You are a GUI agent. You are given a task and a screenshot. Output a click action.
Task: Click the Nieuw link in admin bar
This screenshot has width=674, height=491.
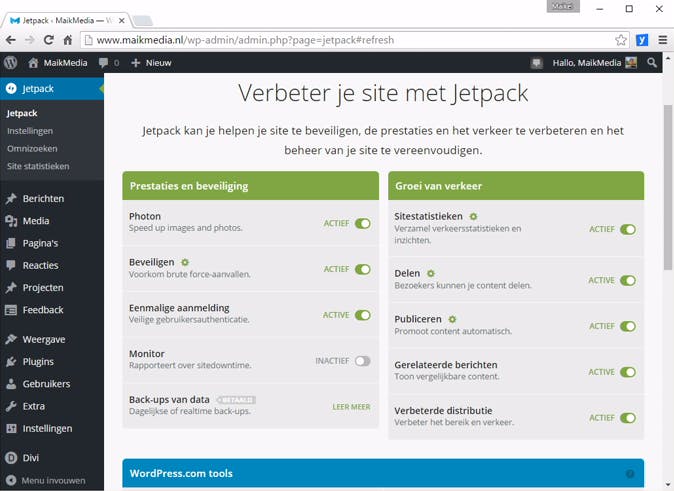[x=158, y=63]
